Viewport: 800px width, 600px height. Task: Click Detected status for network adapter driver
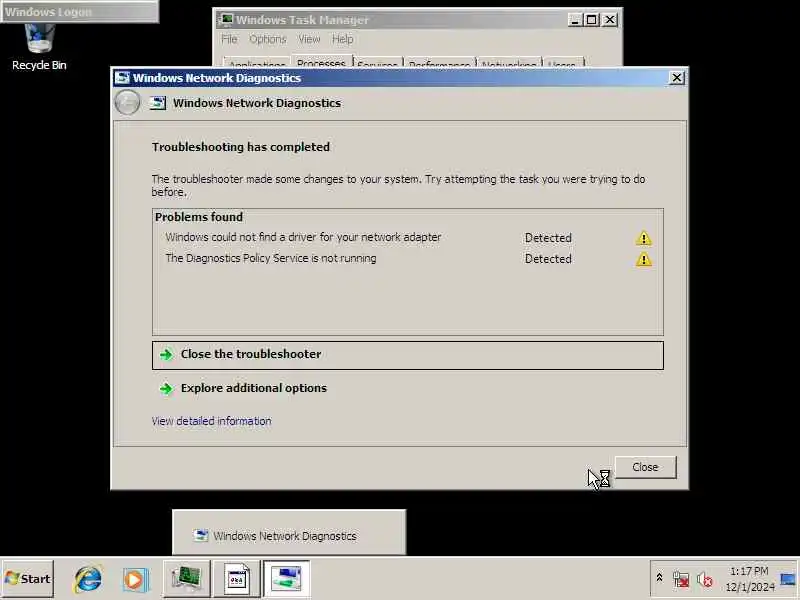(548, 238)
